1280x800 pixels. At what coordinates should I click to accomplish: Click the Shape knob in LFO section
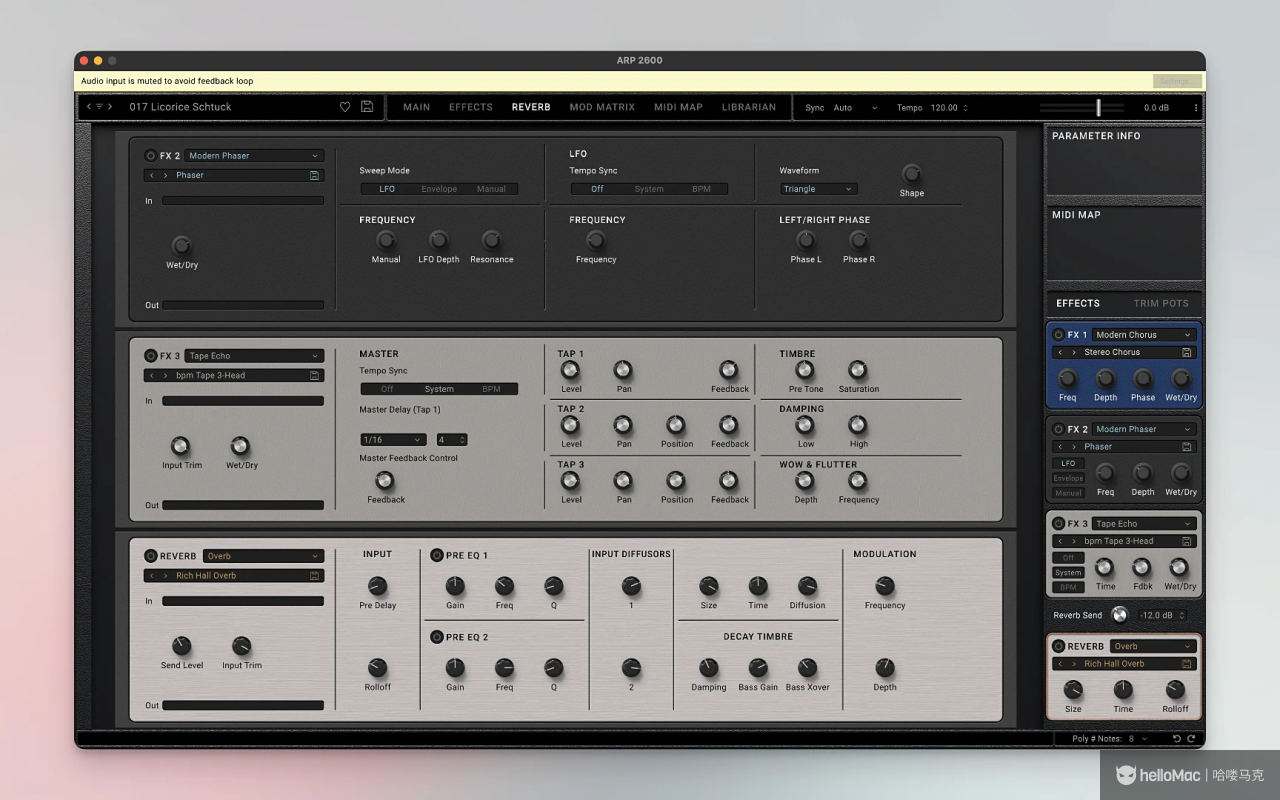pyautogui.click(x=911, y=173)
